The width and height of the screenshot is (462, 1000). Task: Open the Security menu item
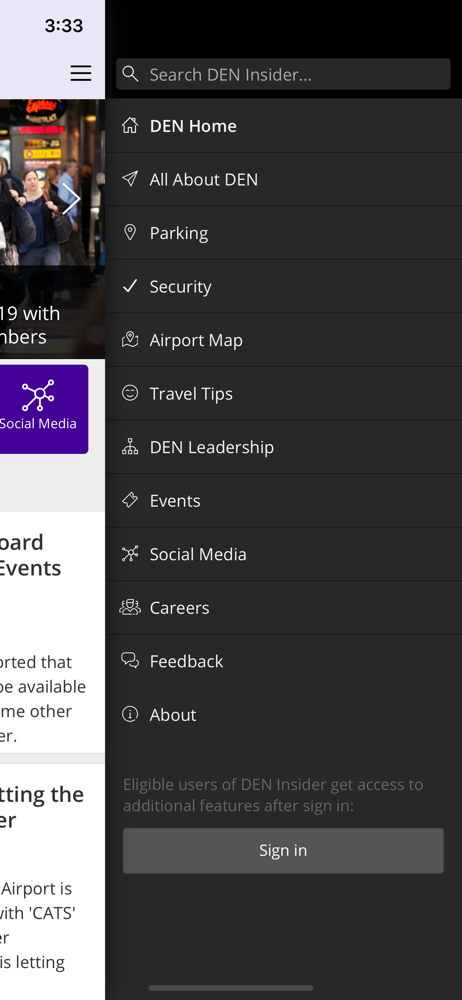point(283,286)
